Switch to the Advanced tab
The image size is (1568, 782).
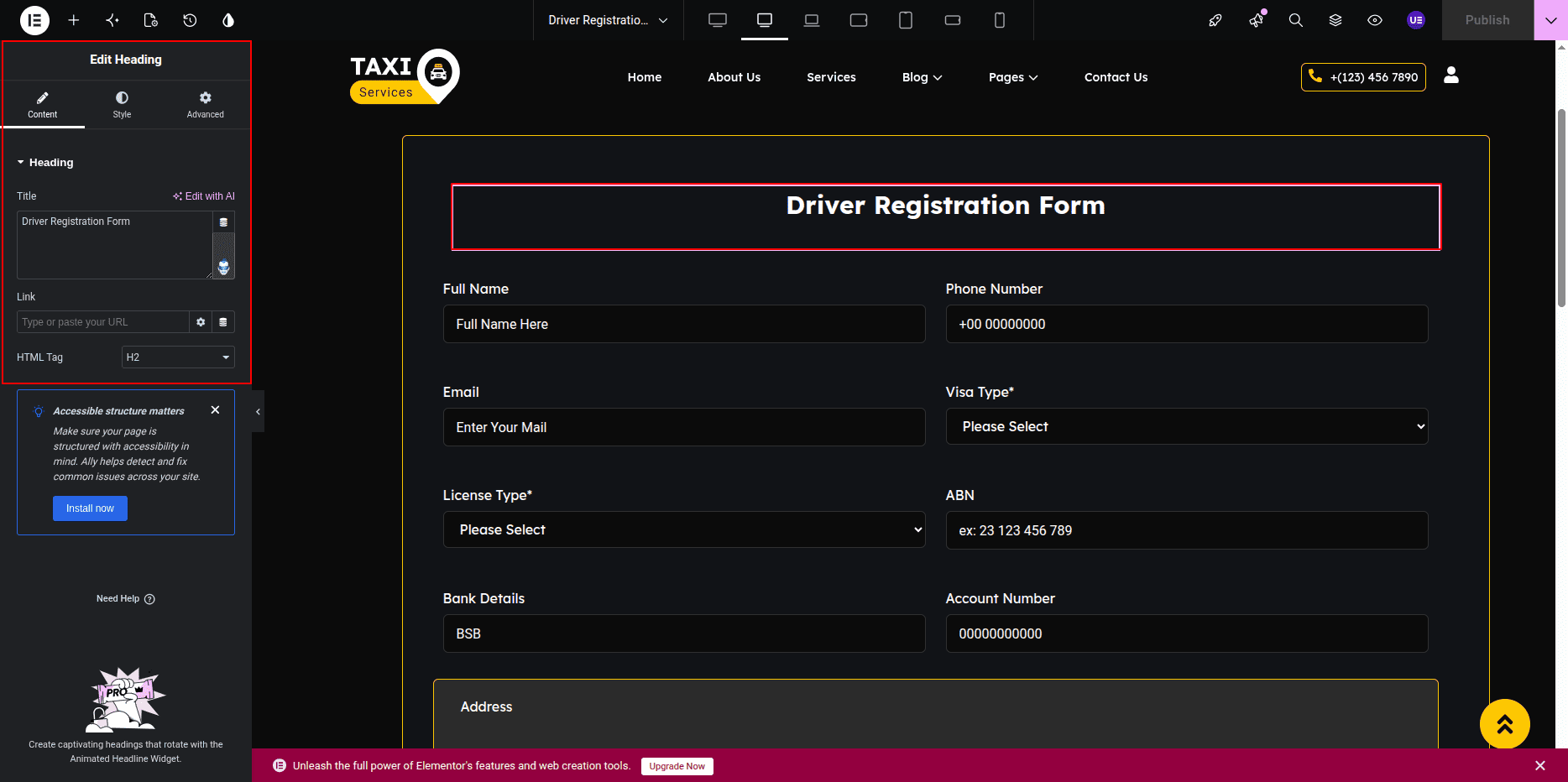point(206,105)
